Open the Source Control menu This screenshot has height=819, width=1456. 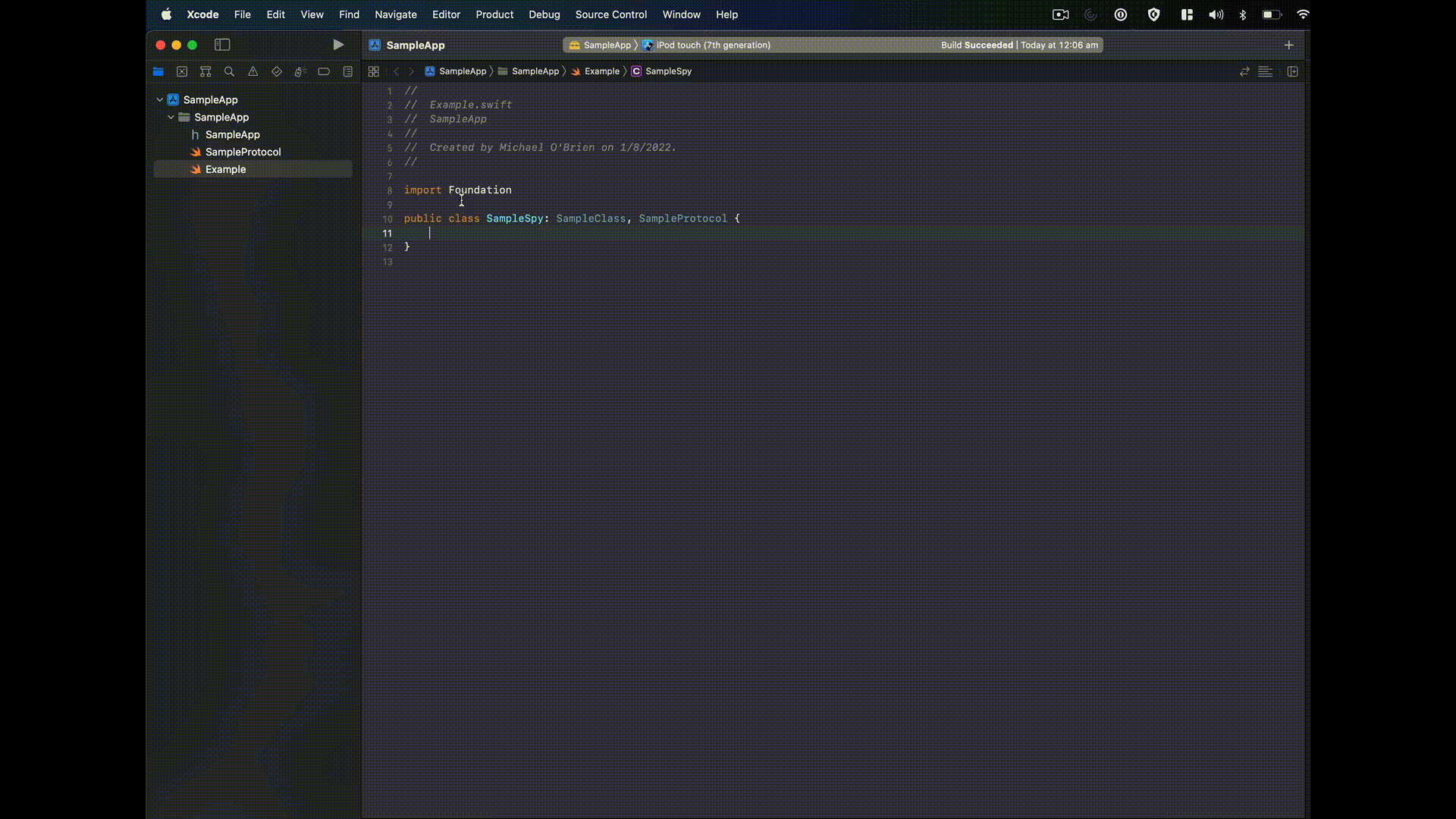(611, 14)
